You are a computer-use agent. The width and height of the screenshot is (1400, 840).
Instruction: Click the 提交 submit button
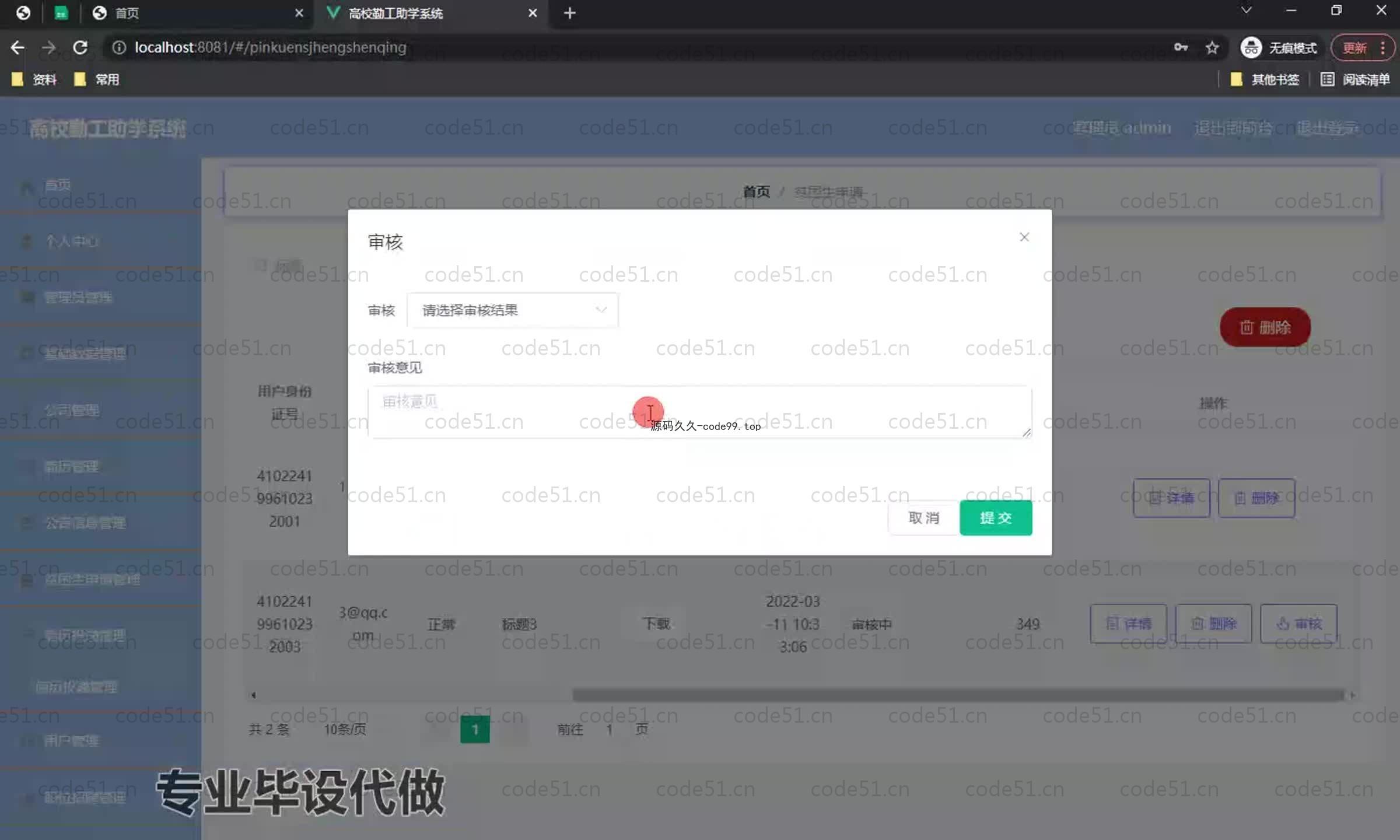pos(995,517)
